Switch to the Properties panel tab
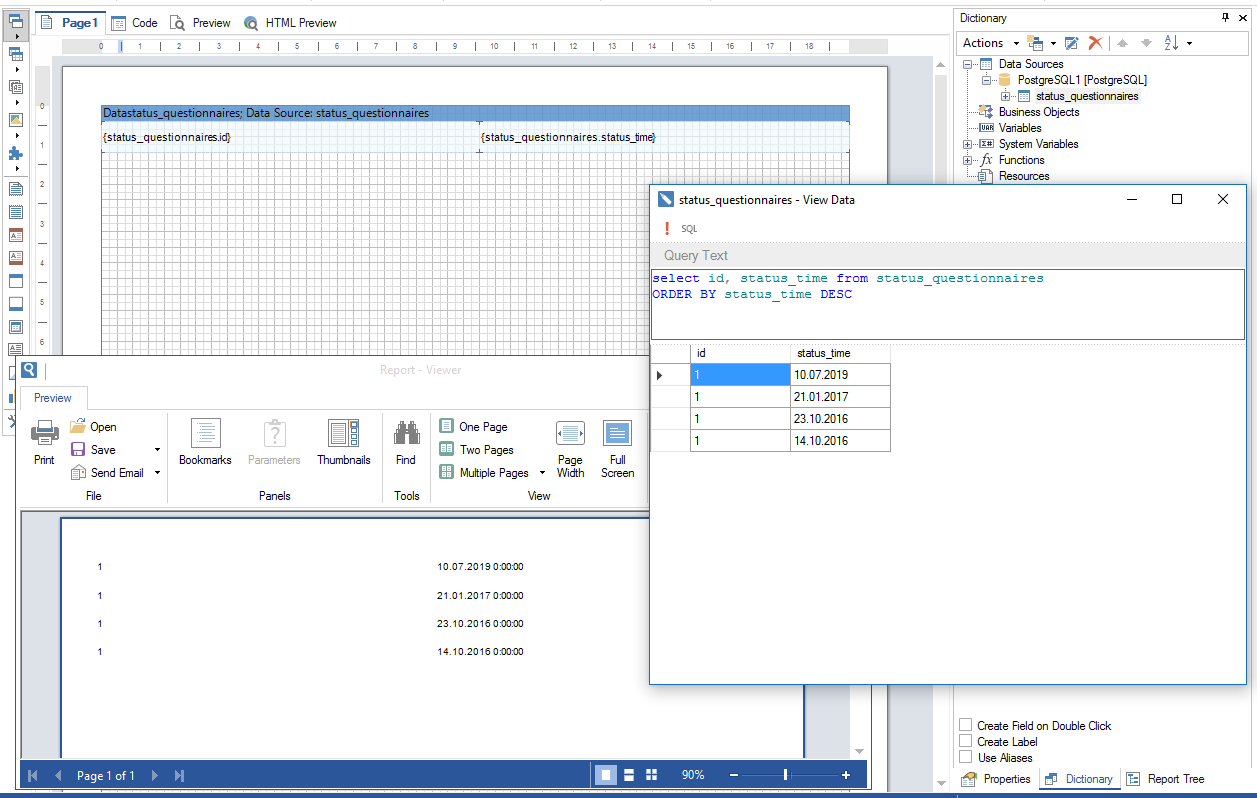Image resolution: width=1257 pixels, height=798 pixels. click(996, 779)
